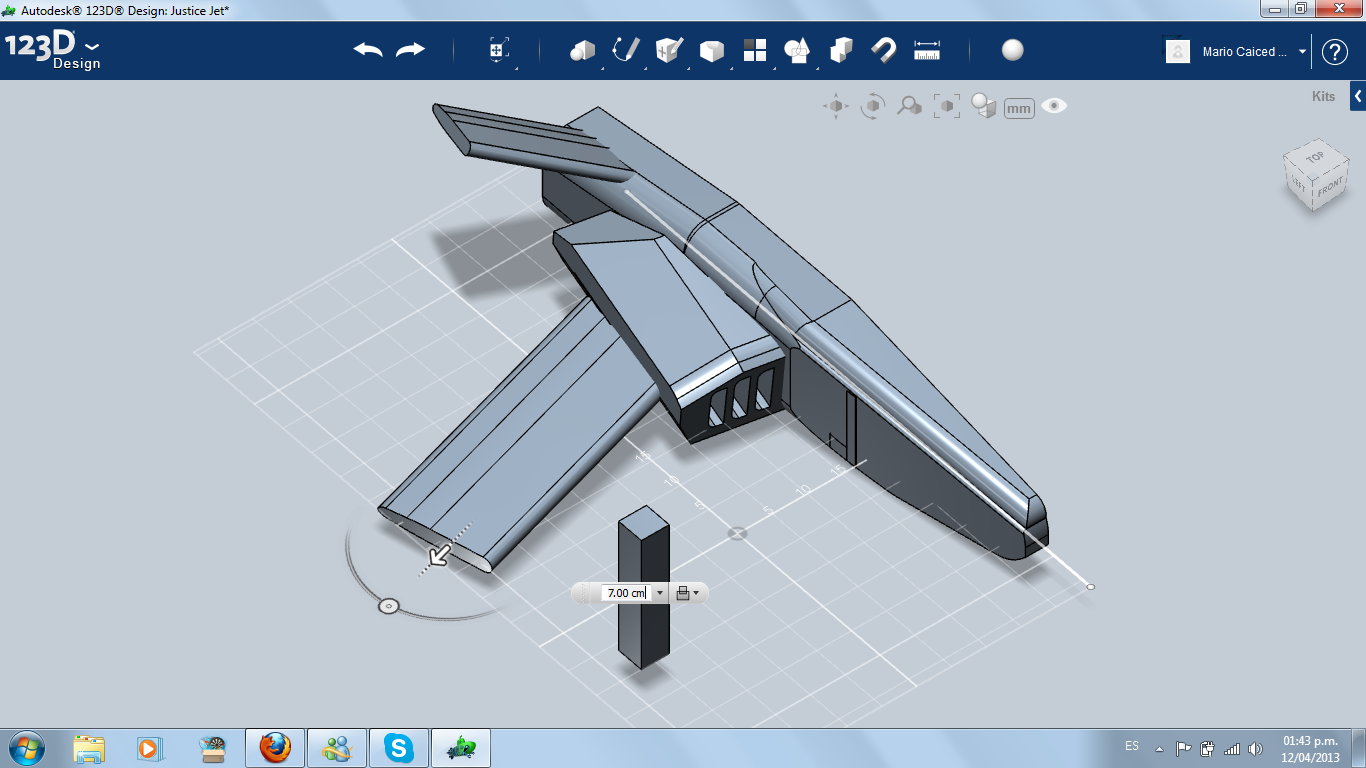Screen dimensions: 1366x768
Task: Click the LEFT face of view cube
Action: [1297, 184]
